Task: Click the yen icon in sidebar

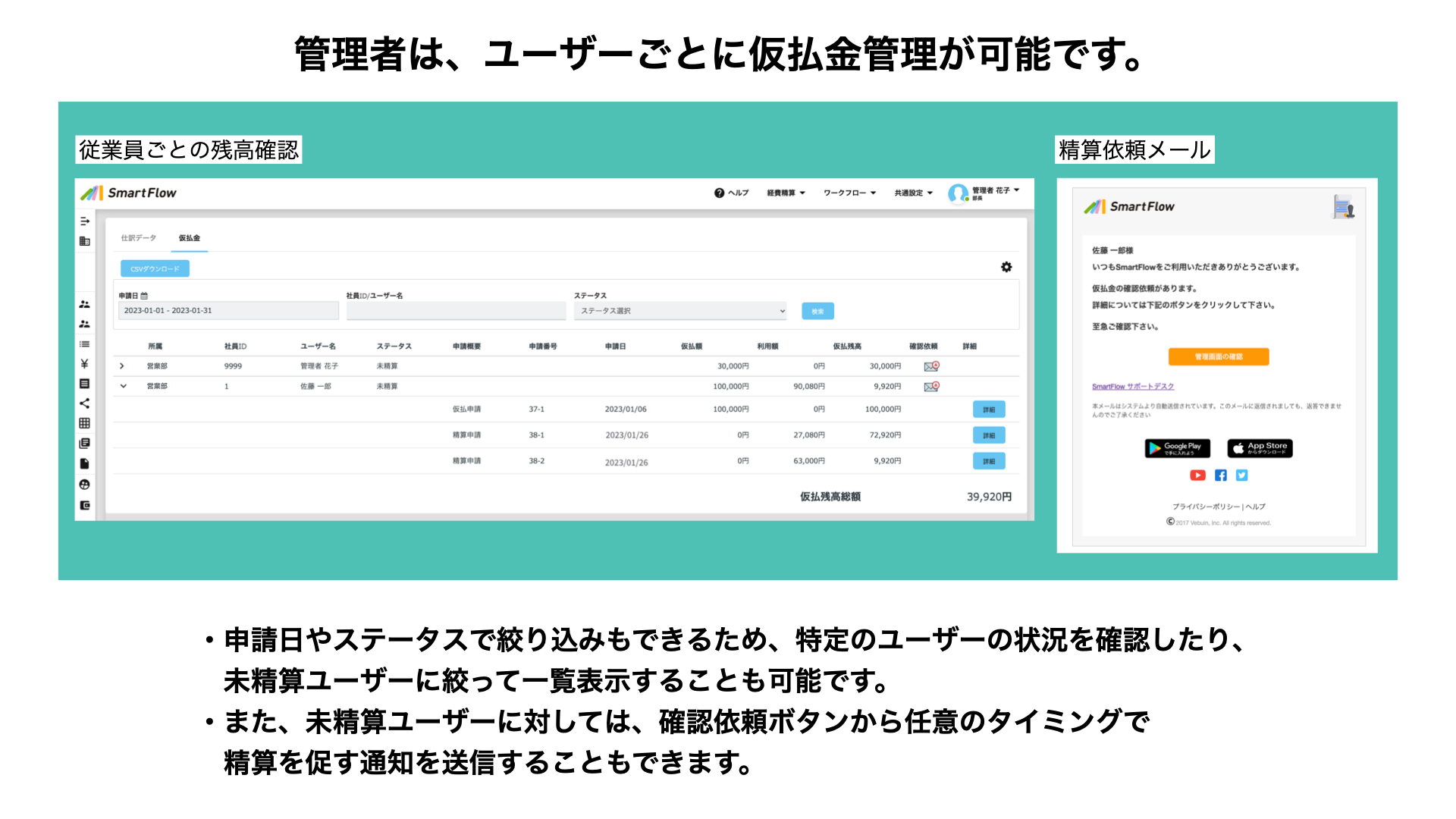Action: (84, 364)
